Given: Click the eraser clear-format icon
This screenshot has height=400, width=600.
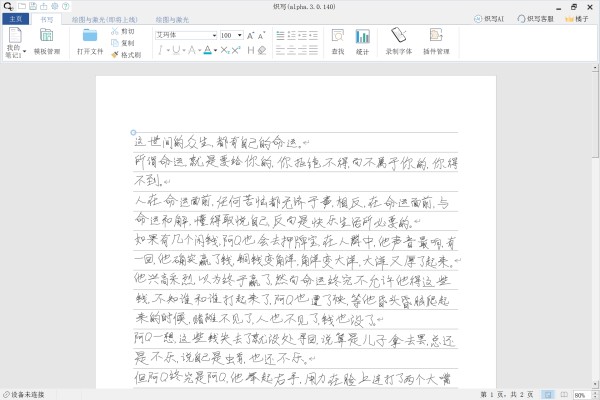Looking at the screenshot, I should pos(262,48).
